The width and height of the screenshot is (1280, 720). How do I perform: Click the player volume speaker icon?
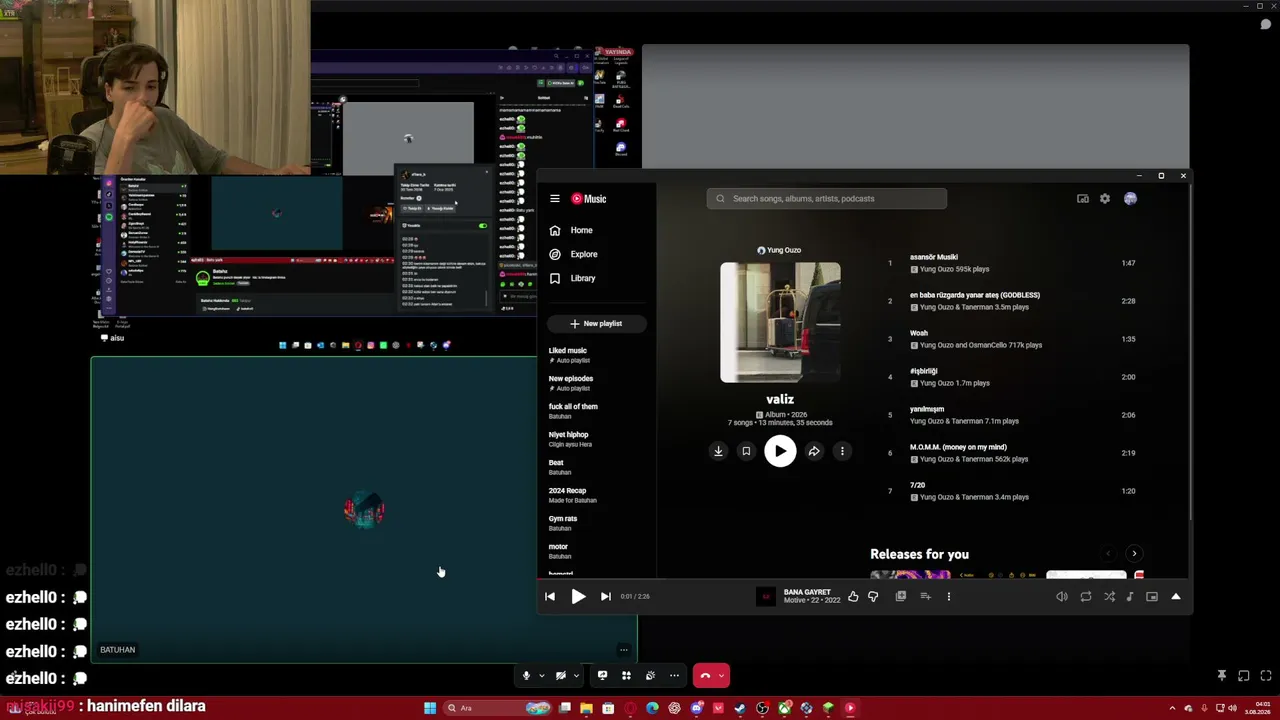pyautogui.click(x=1062, y=597)
